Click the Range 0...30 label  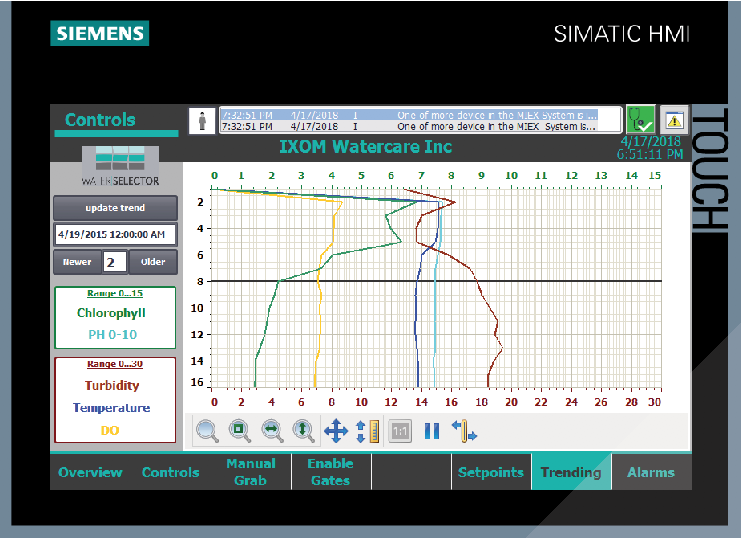click(x=115, y=364)
